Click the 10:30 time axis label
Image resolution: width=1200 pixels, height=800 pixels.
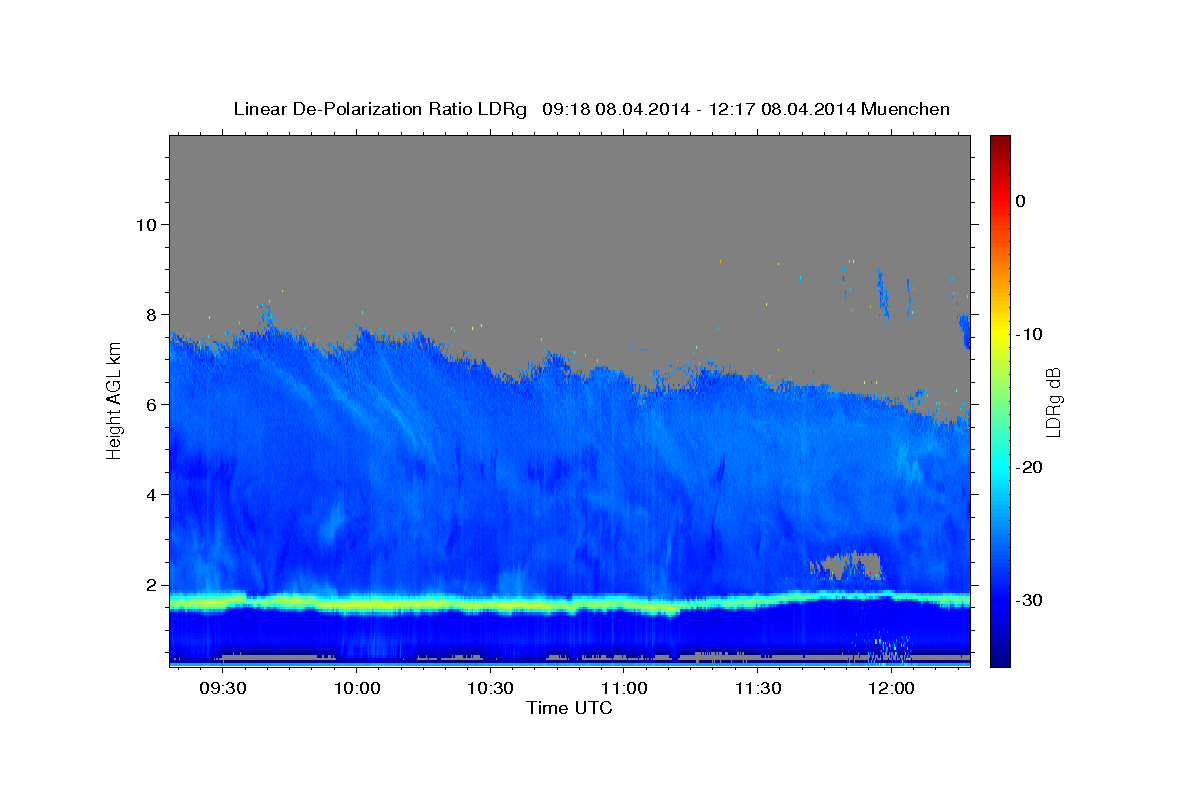pos(491,689)
